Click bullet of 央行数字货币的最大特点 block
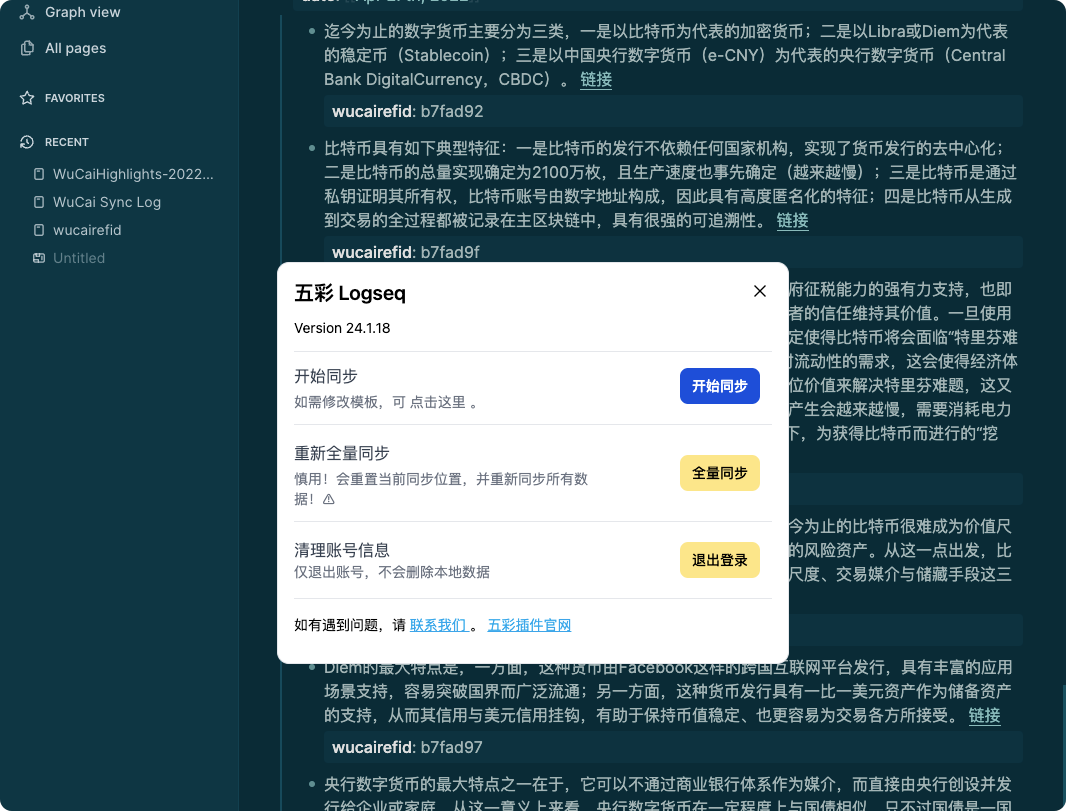 point(311,784)
